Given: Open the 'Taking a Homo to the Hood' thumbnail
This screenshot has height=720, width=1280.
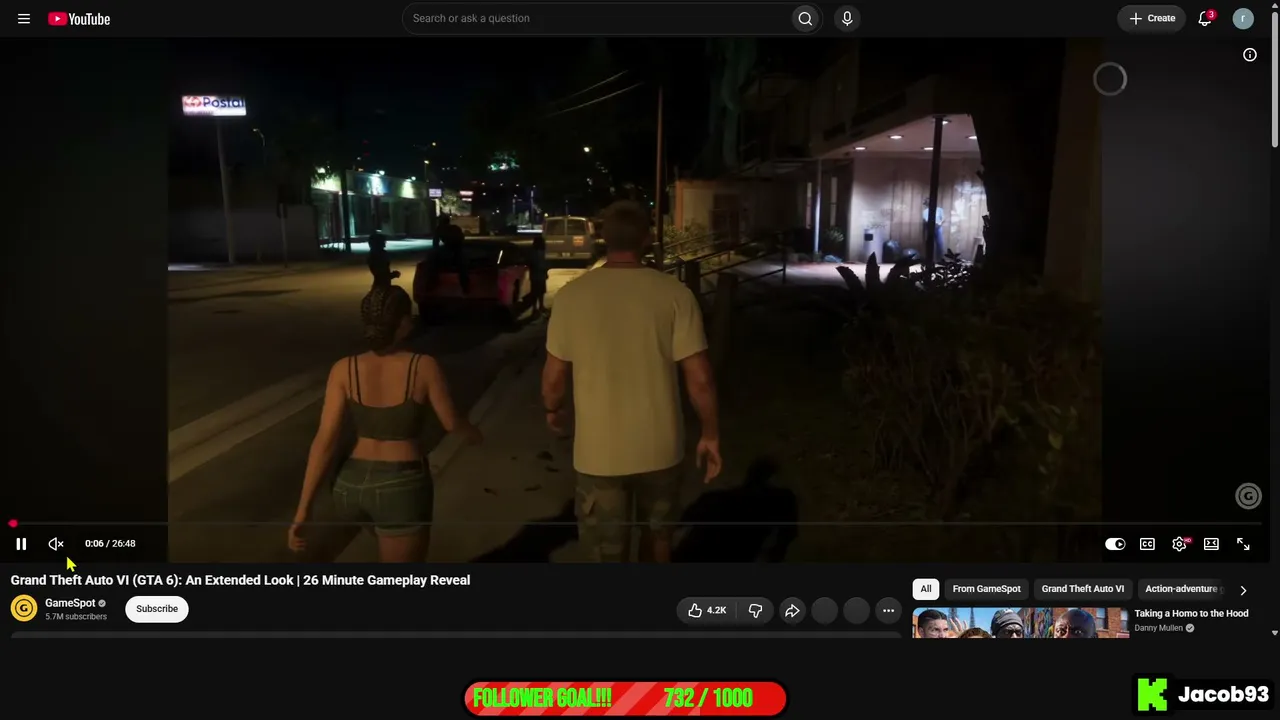Looking at the screenshot, I should (1020, 622).
